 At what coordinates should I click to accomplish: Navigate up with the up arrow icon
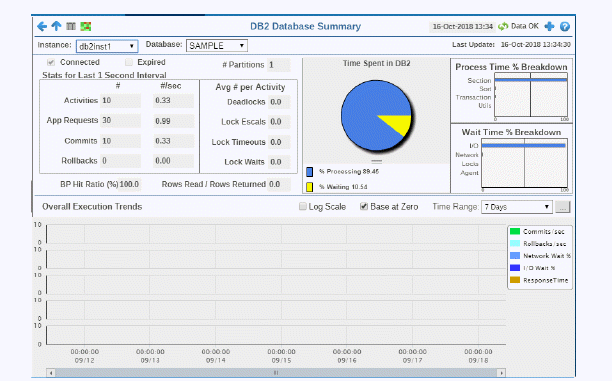[x=56, y=26]
